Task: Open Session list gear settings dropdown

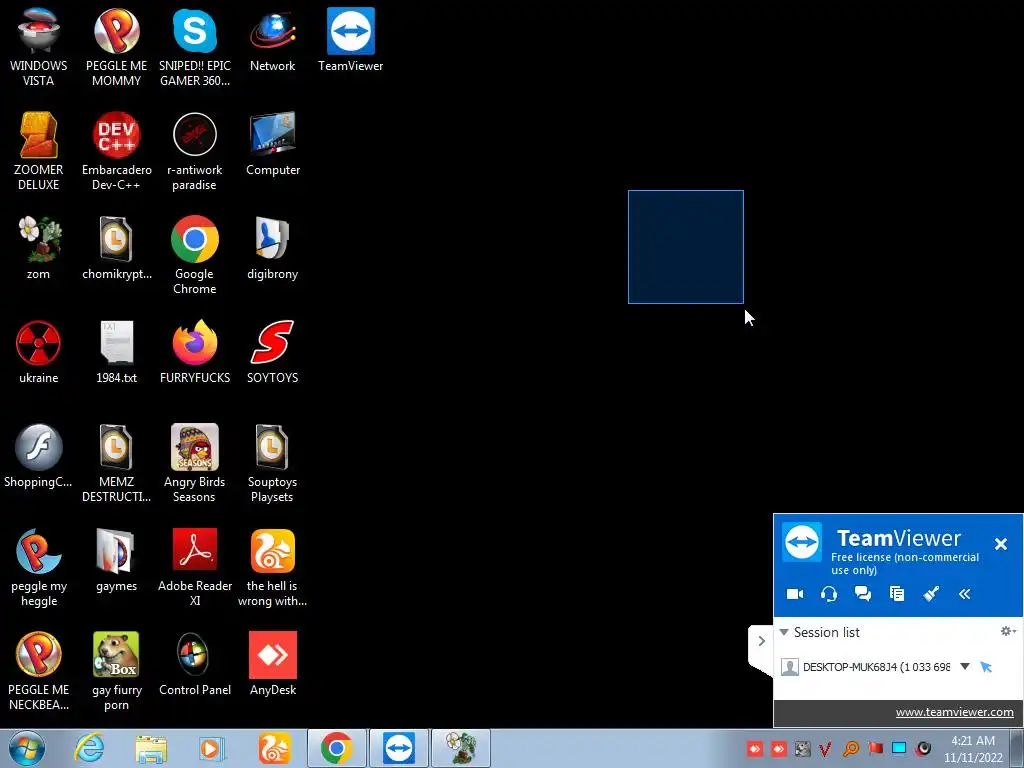Action: click(1008, 631)
